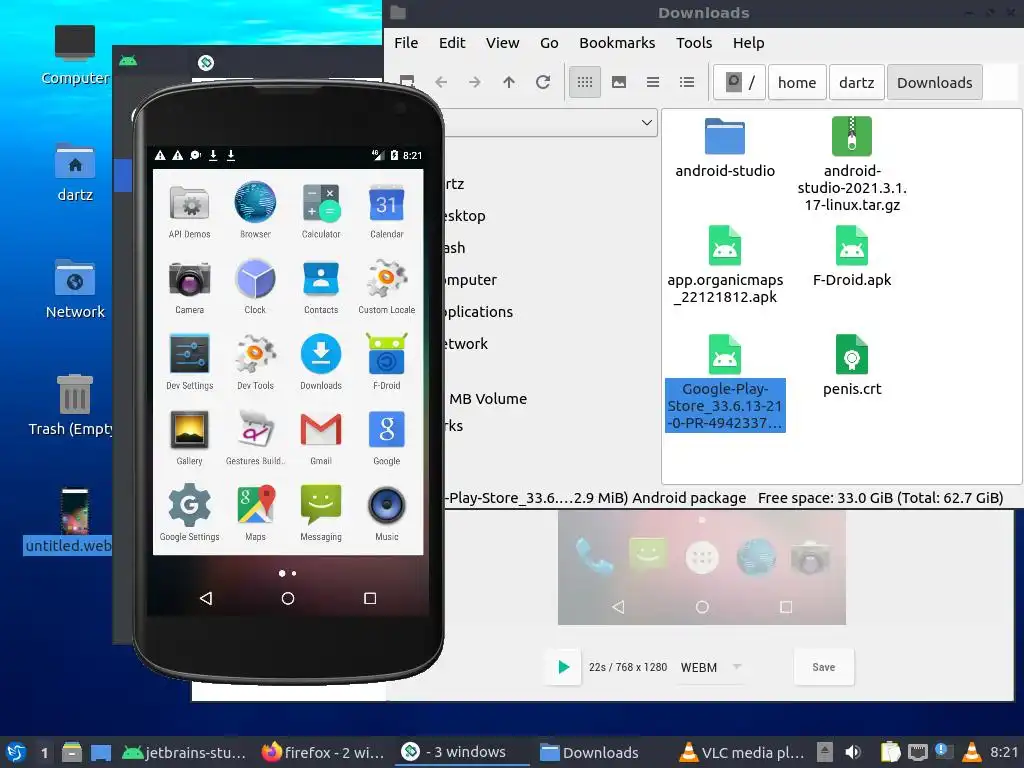Tap the Android recents square button
Screen dimensions: 1024x768
(370, 598)
